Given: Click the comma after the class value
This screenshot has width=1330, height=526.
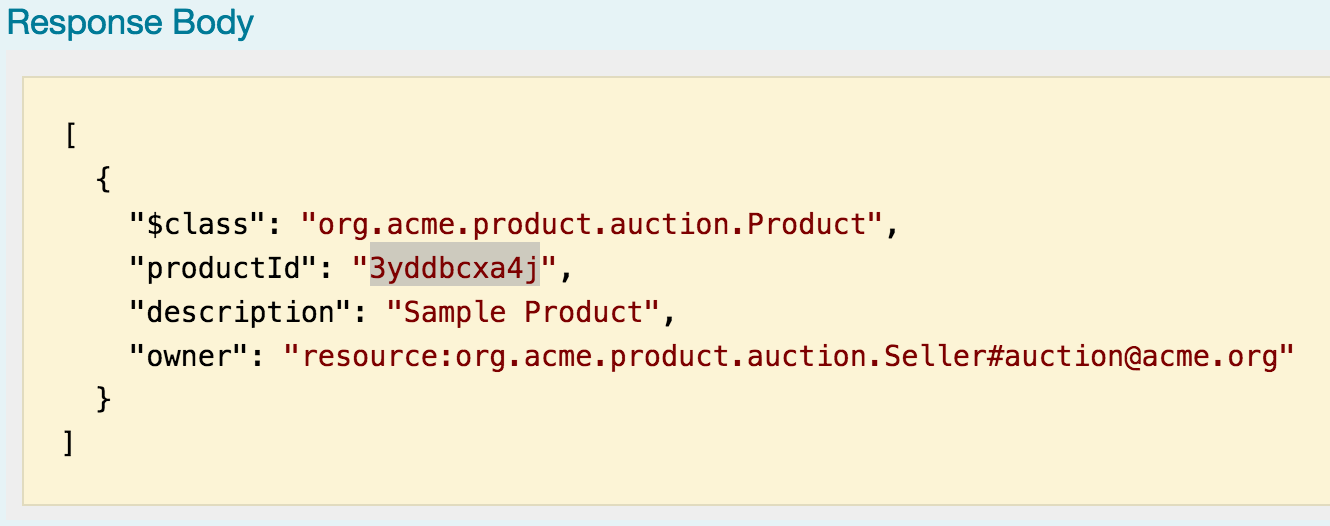Looking at the screenshot, I should pyautogui.click(x=893, y=226).
